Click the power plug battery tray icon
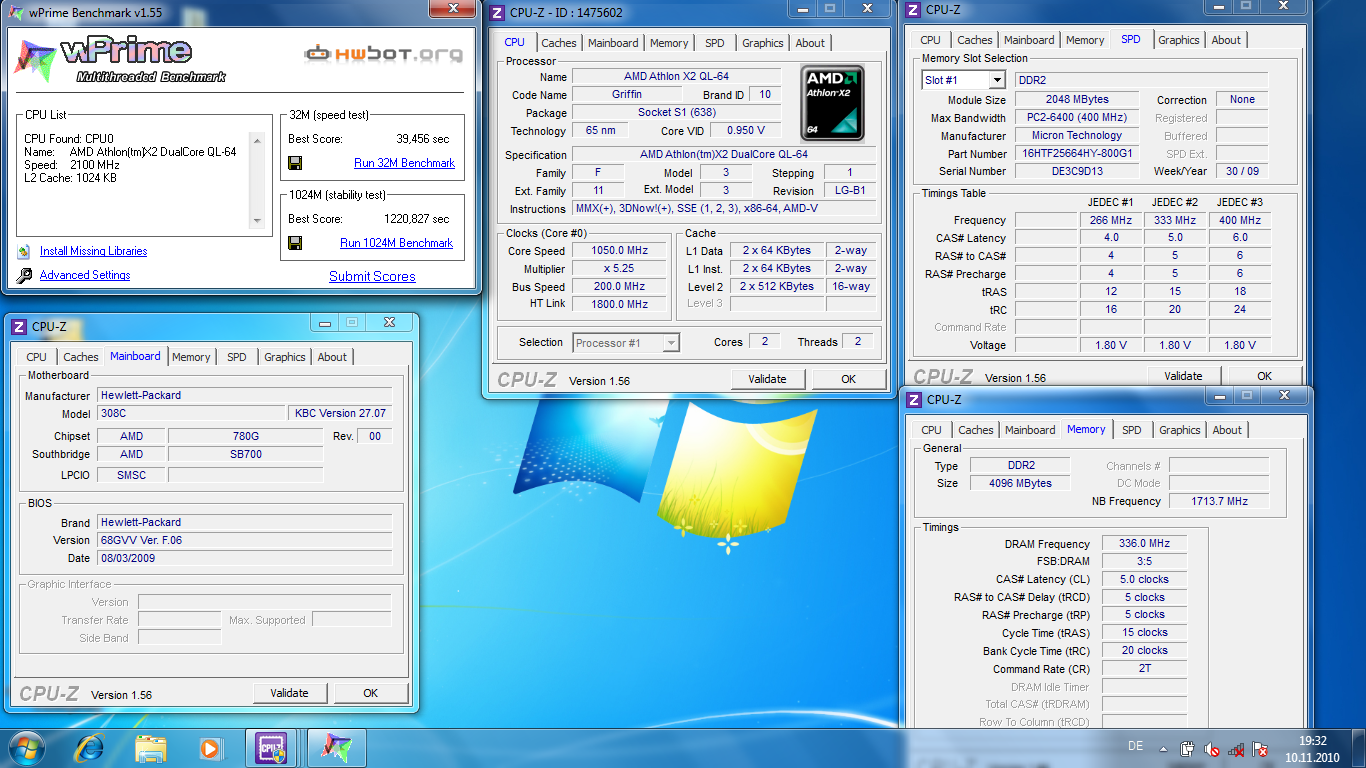Image resolution: width=1366 pixels, height=768 pixels. pos(1187,748)
